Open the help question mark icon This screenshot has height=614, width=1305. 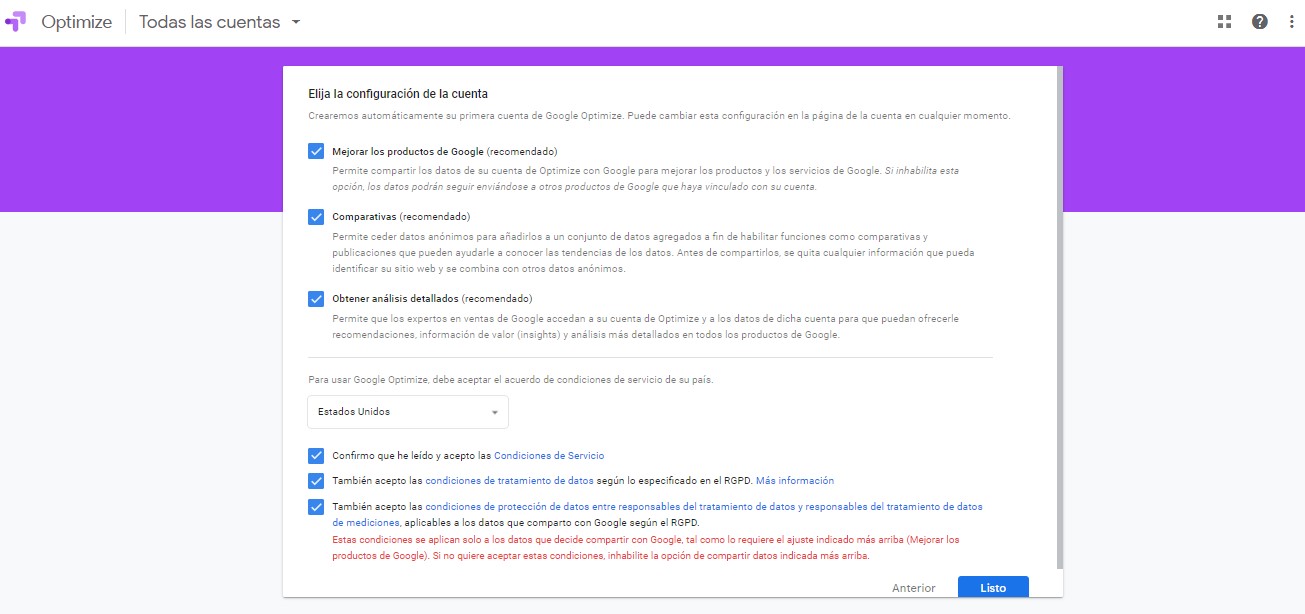1260,22
